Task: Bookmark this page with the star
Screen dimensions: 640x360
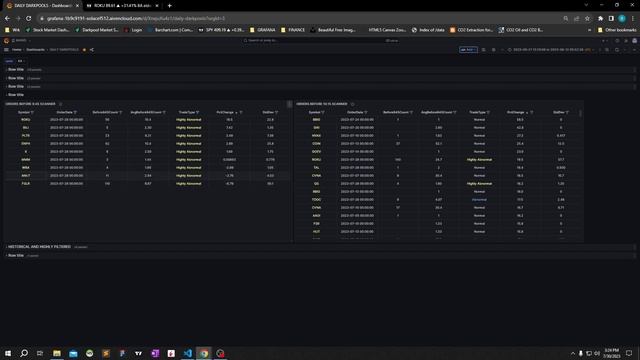Action: [587, 18]
